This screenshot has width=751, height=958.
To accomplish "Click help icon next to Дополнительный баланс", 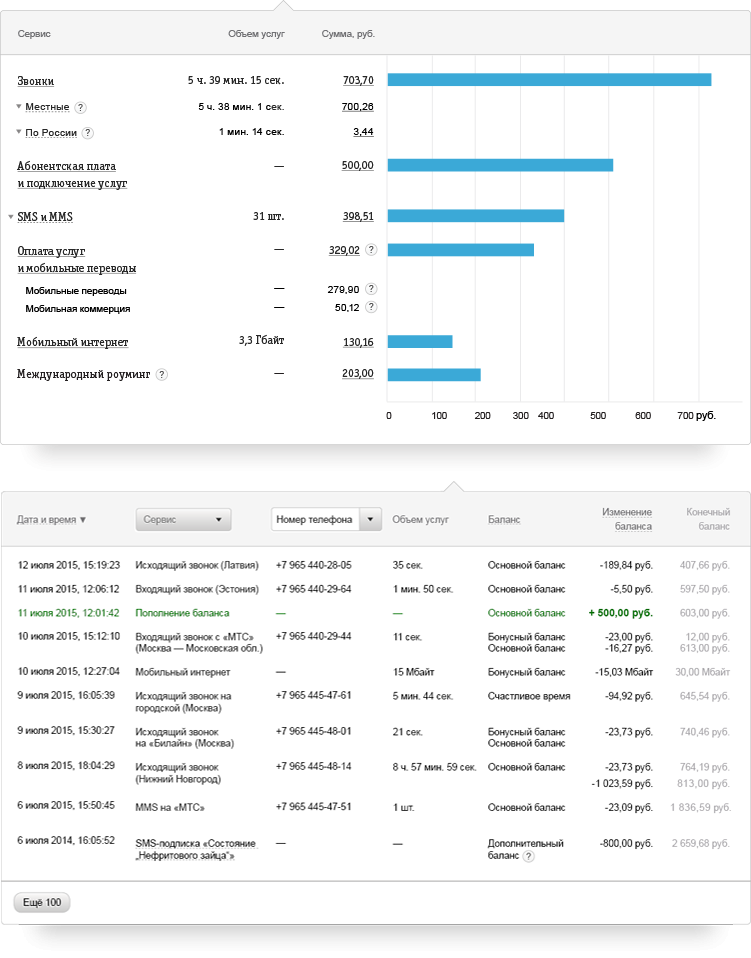I will [529, 856].
